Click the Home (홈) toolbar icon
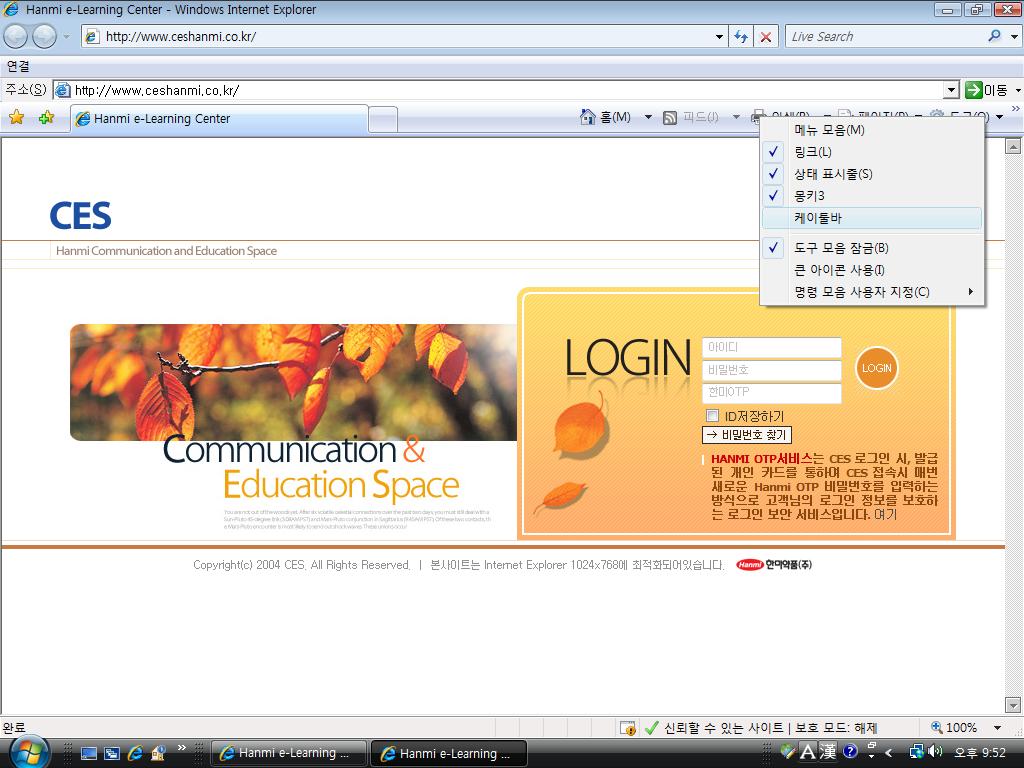 click(x=588, y=117)
